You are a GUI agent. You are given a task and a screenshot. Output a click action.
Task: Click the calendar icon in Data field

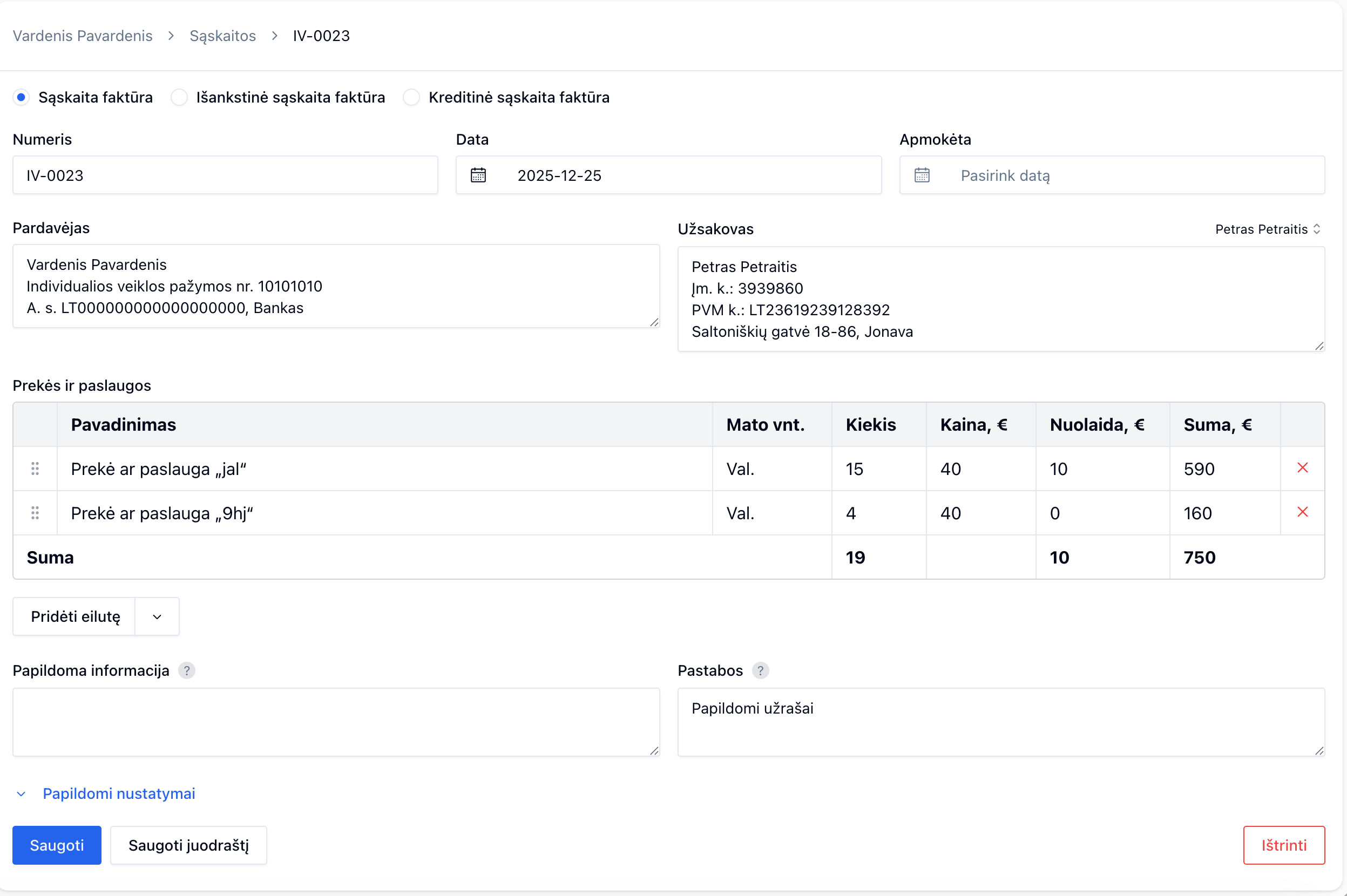click(478, 175)
